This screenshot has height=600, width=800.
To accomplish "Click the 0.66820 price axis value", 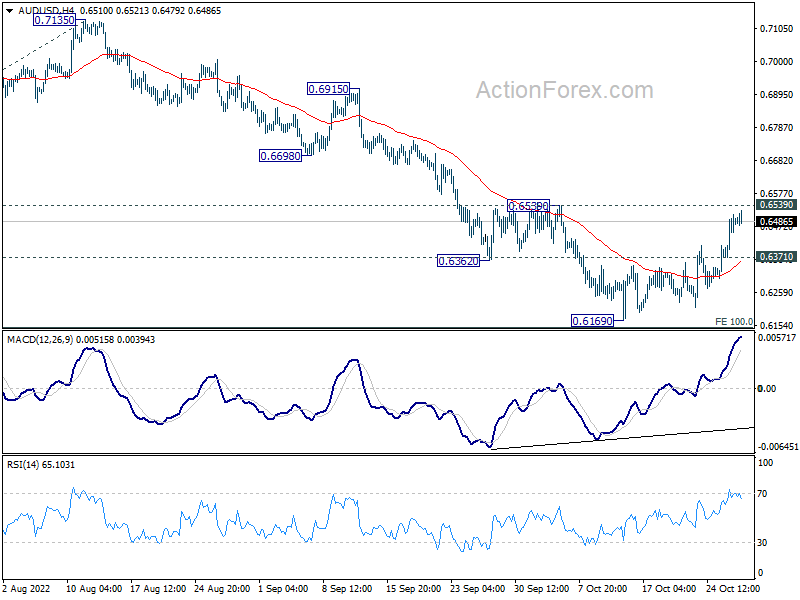I will [x=777, y=160].
